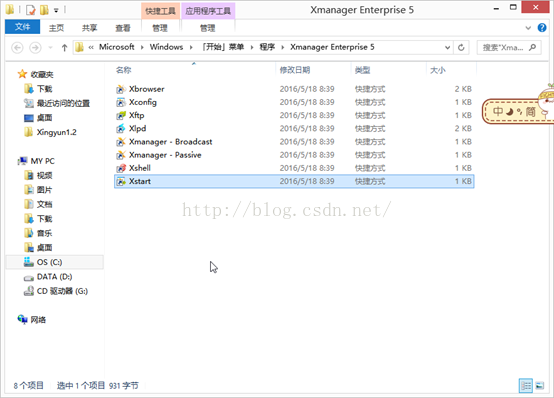Click the 1 KB size of Xstart
Image resolution: width=554 pixels, height=398 pixels.
pos(463,181)
